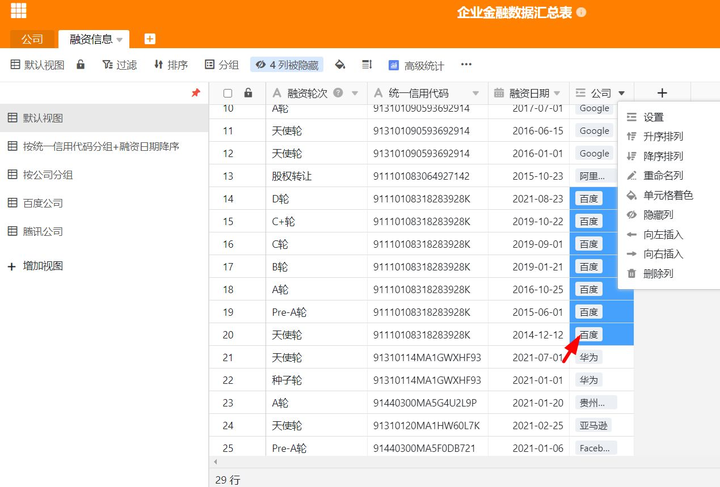Choose 隐藏列 in the column menu
720x487 pixels.
click(x=669, y=214)
